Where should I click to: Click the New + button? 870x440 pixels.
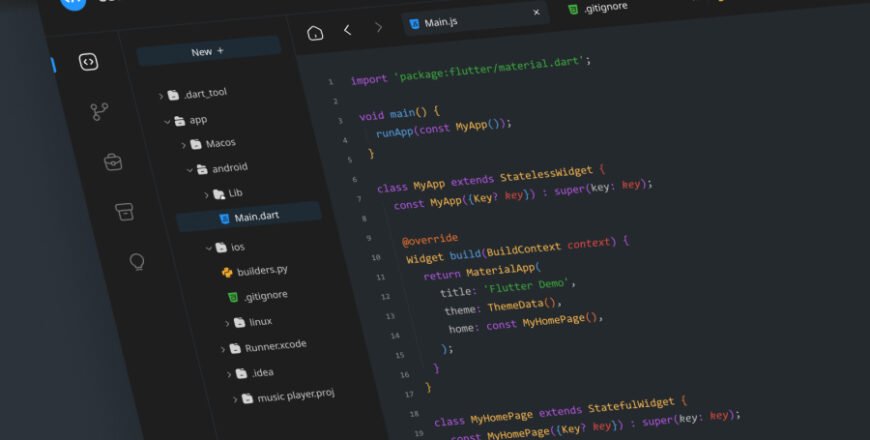pos(208,51)
